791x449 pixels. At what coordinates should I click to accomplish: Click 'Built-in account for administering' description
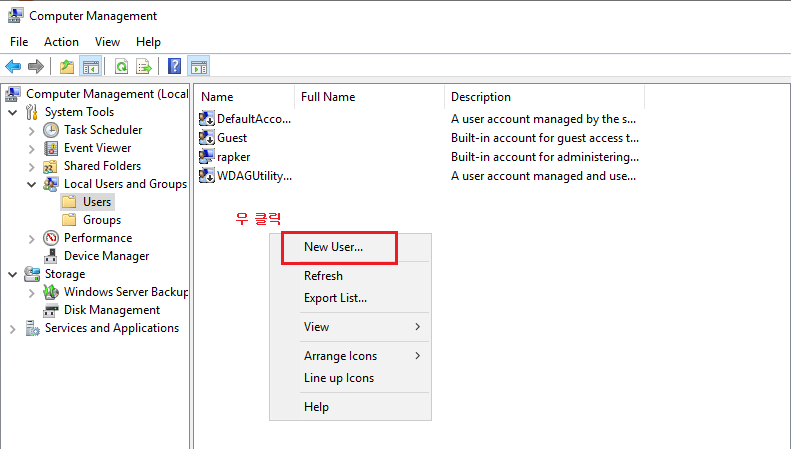[545, 157]
